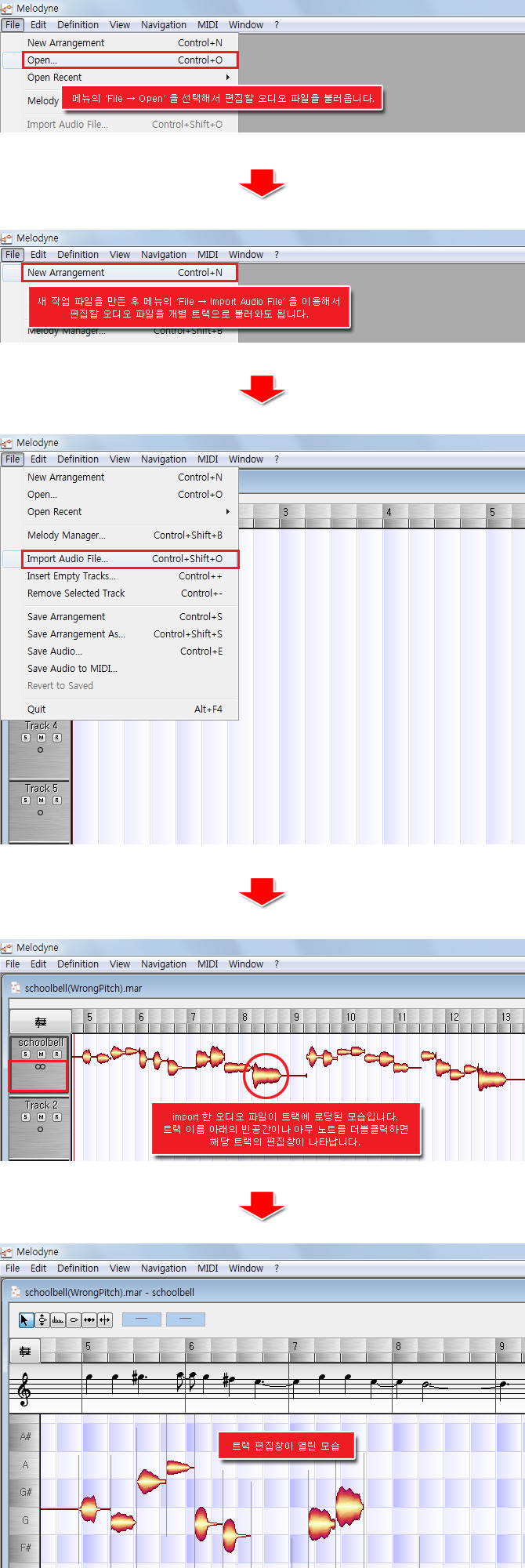
Task: Open the MIDI menu above the arrangement window
Action: click(208, 964)
